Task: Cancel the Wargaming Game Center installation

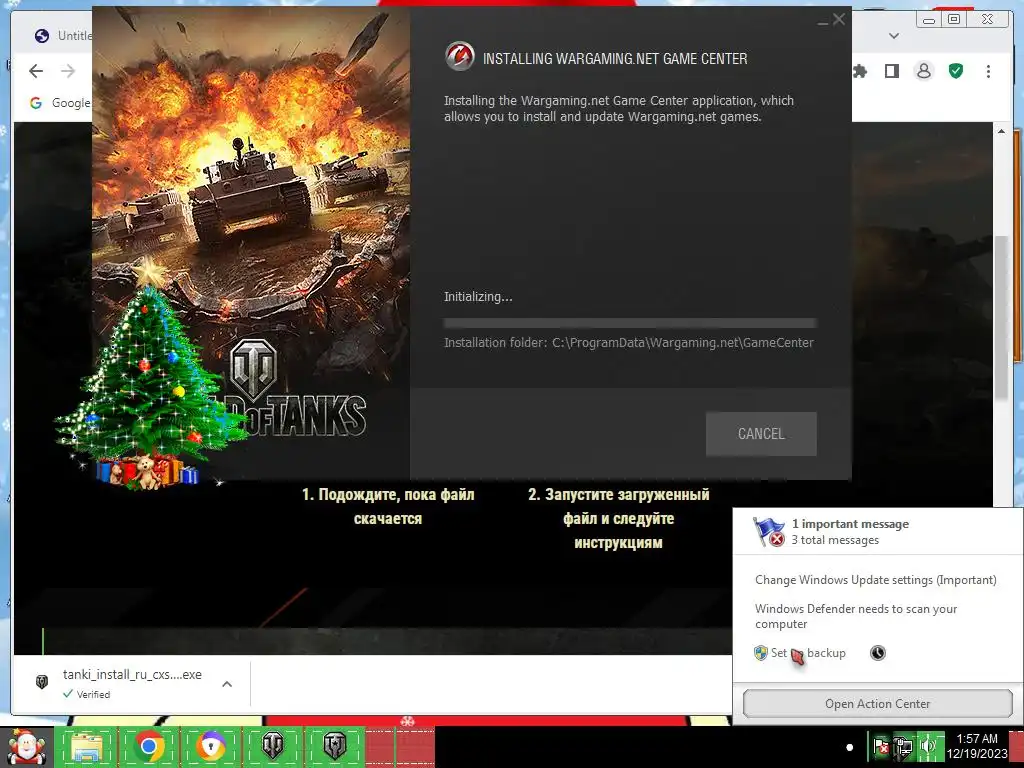Action: click(761, 434)
